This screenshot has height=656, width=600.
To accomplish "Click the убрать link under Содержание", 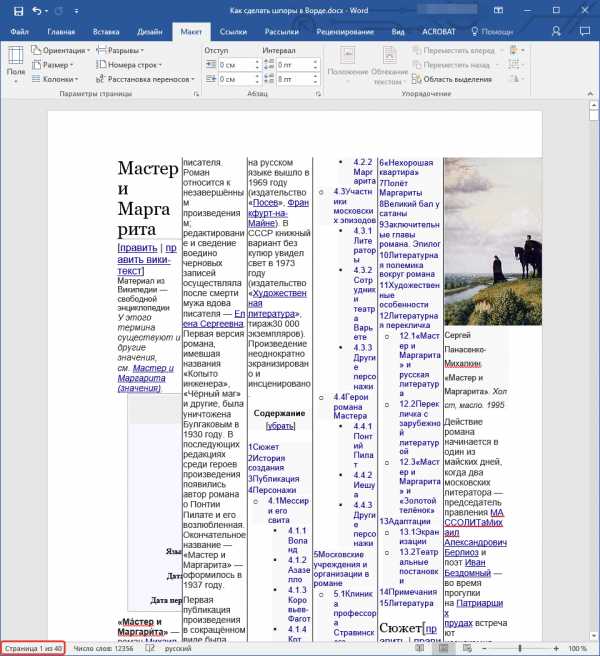I will 280,426.
